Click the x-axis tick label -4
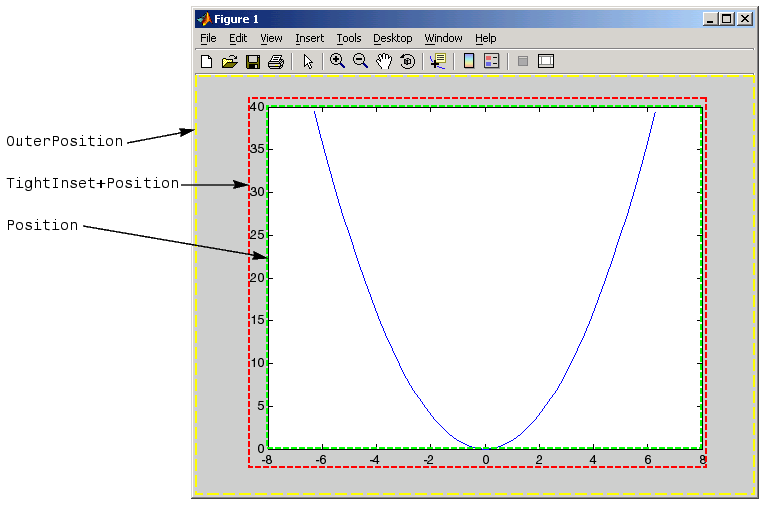The height and width of the screenshot is (516, 765). coord(374,459)
